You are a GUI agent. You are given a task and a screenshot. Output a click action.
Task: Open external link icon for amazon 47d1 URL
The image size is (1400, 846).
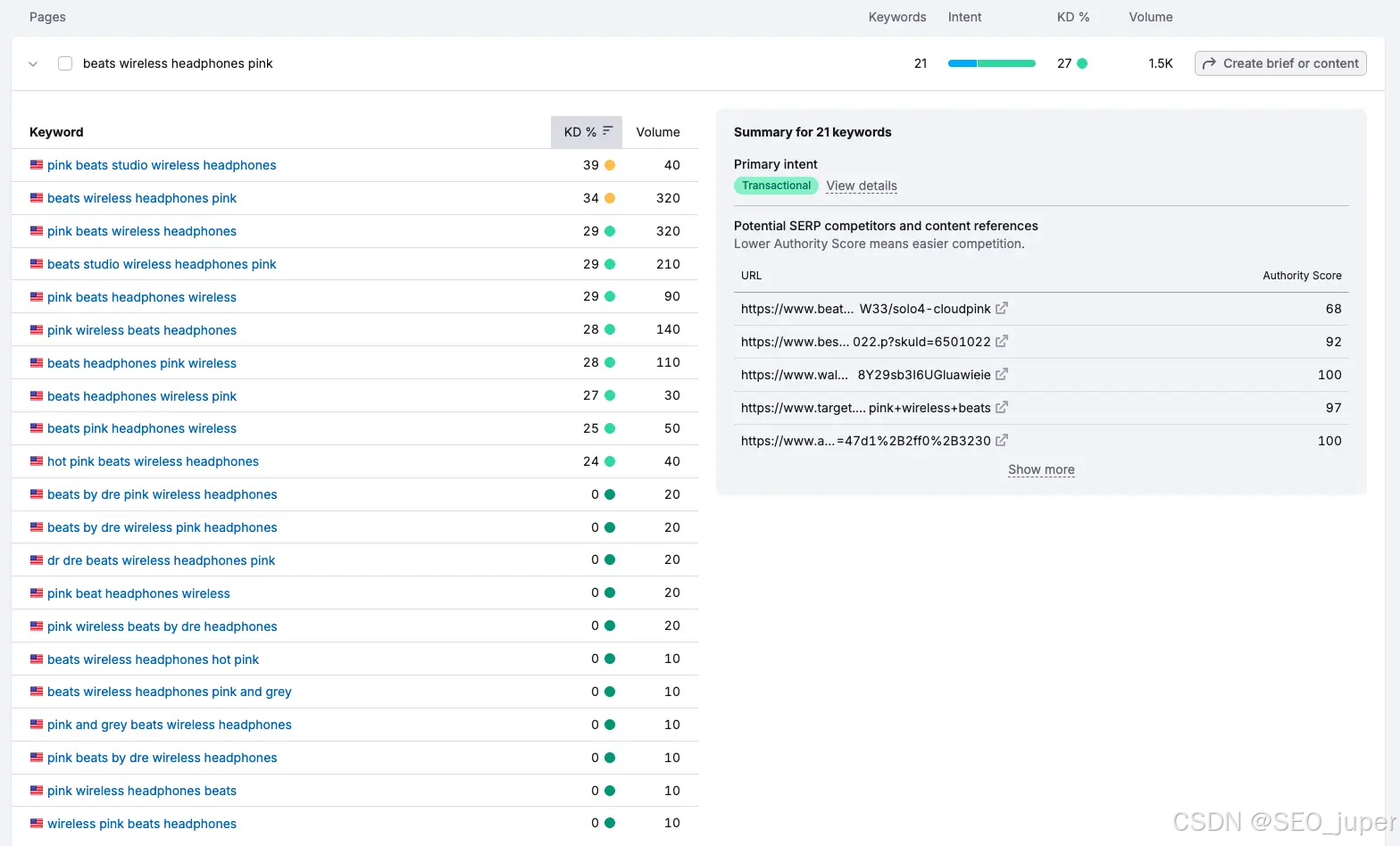(x=1002, y=441)
